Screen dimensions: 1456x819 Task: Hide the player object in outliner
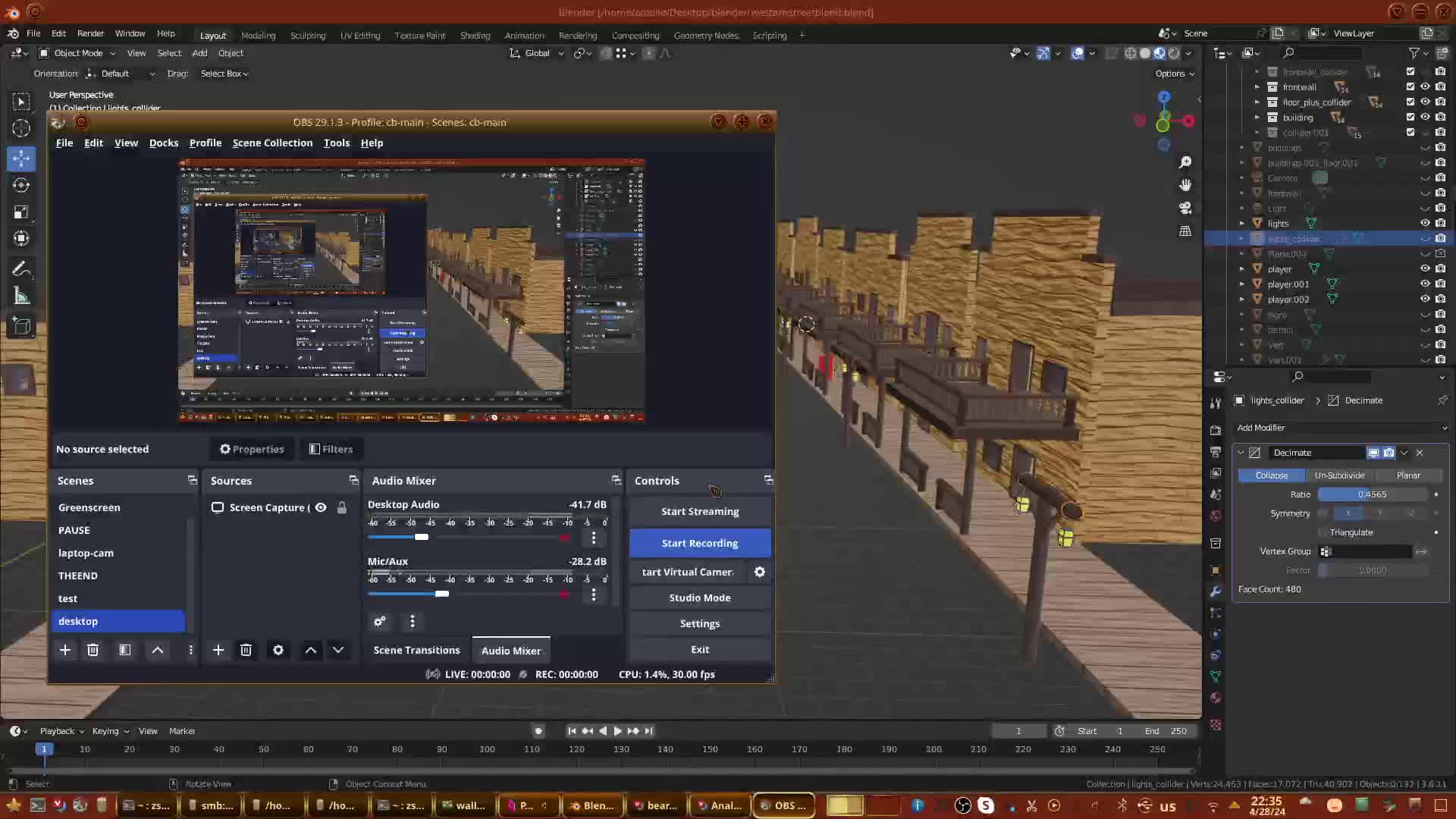pyautogui.click(x=1425, y=268)
